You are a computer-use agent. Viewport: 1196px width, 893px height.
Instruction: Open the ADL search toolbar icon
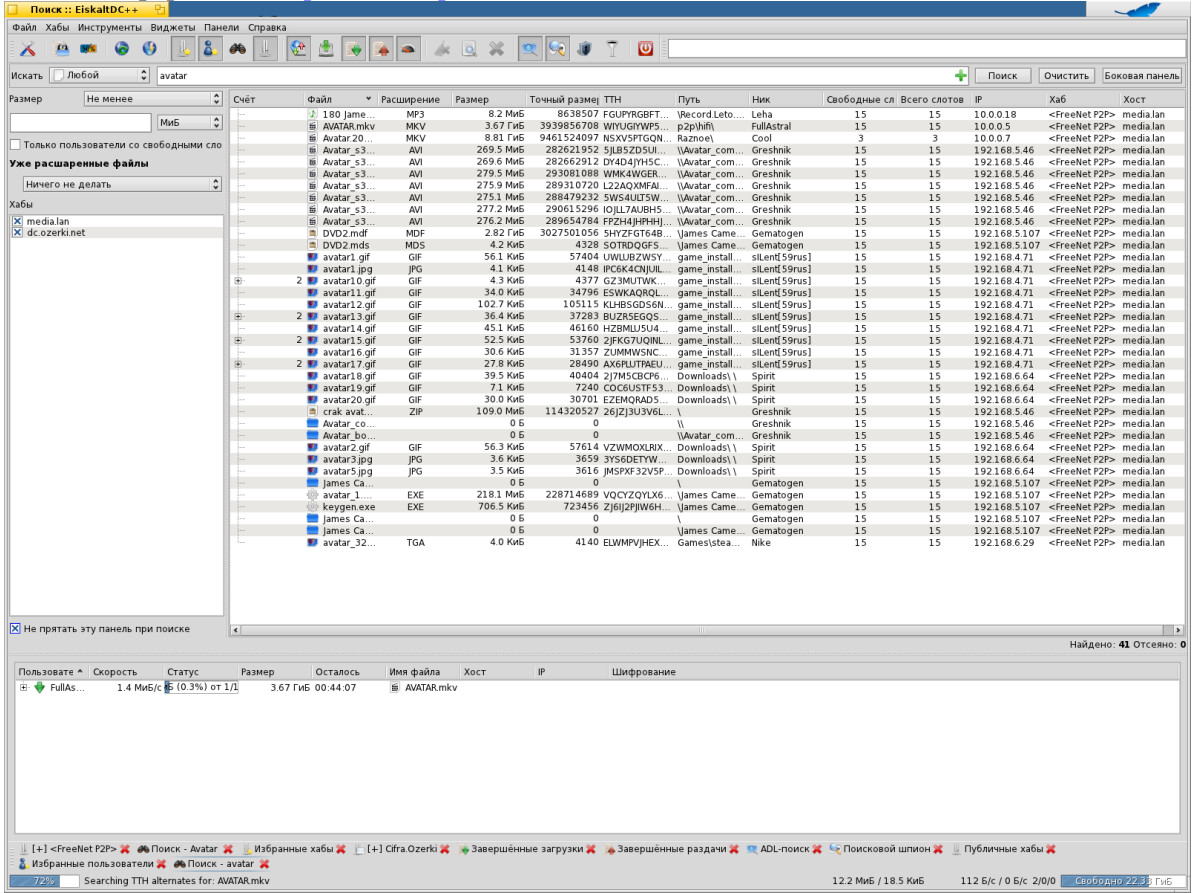pos(529,48)
